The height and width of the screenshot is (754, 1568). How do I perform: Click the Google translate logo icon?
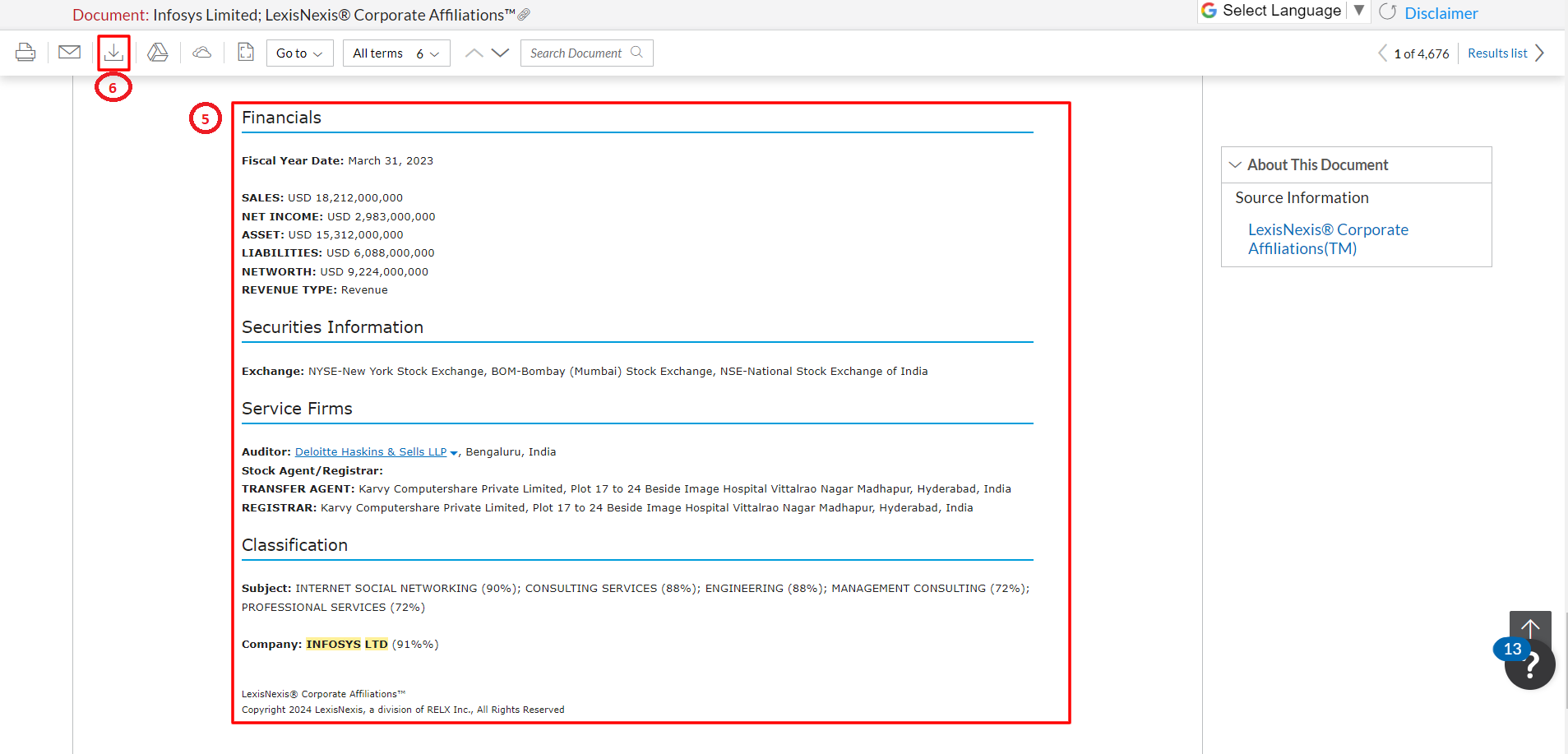(x=1209, y=11)
